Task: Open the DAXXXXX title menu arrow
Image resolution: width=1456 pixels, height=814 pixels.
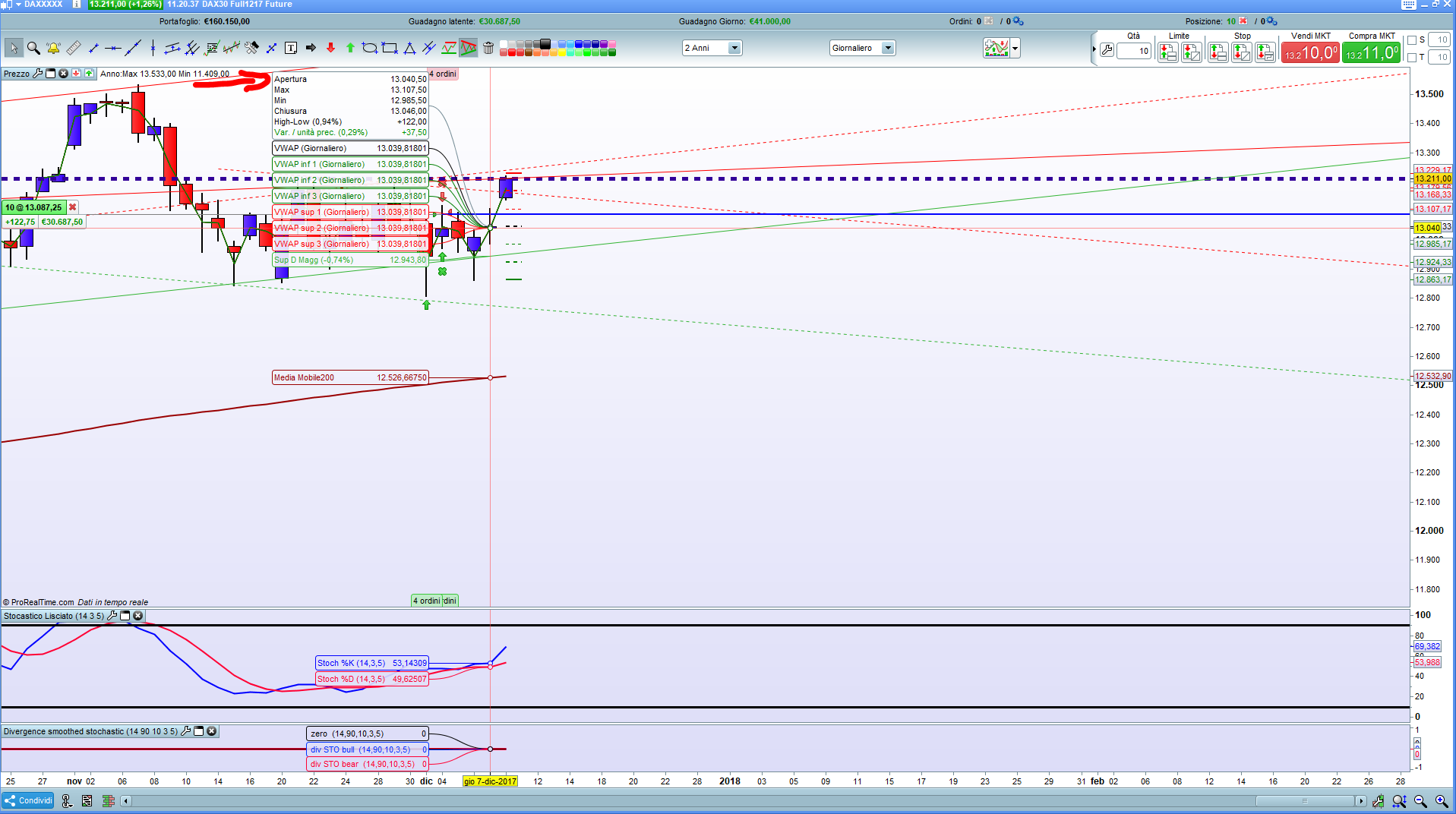Action: click(x=18, y=5)
